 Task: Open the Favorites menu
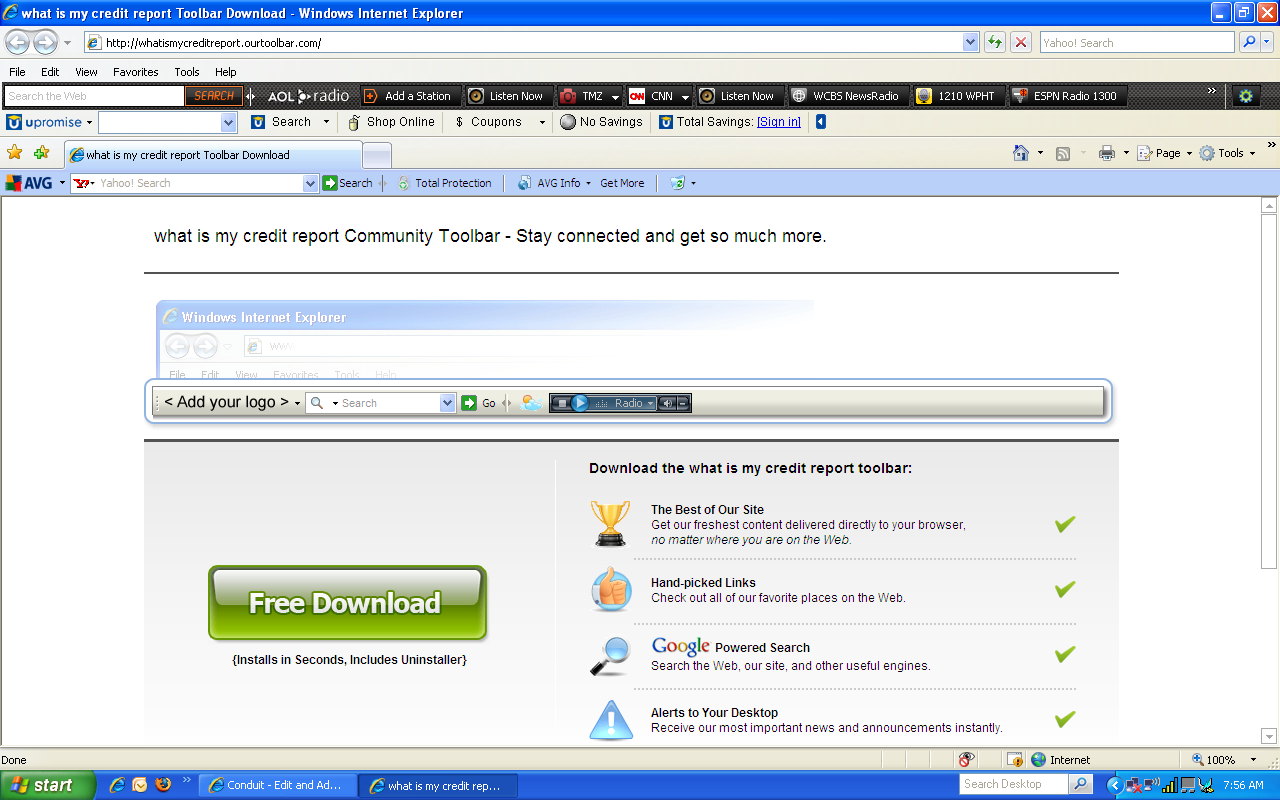pos(135,72)
